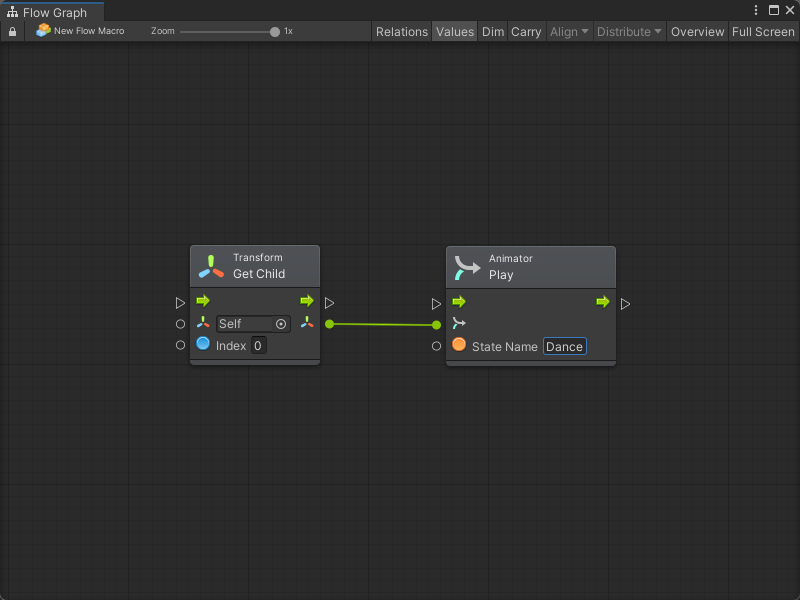
Task: Click the lock icon in toolbar
Action: click(x=12, y=32)
